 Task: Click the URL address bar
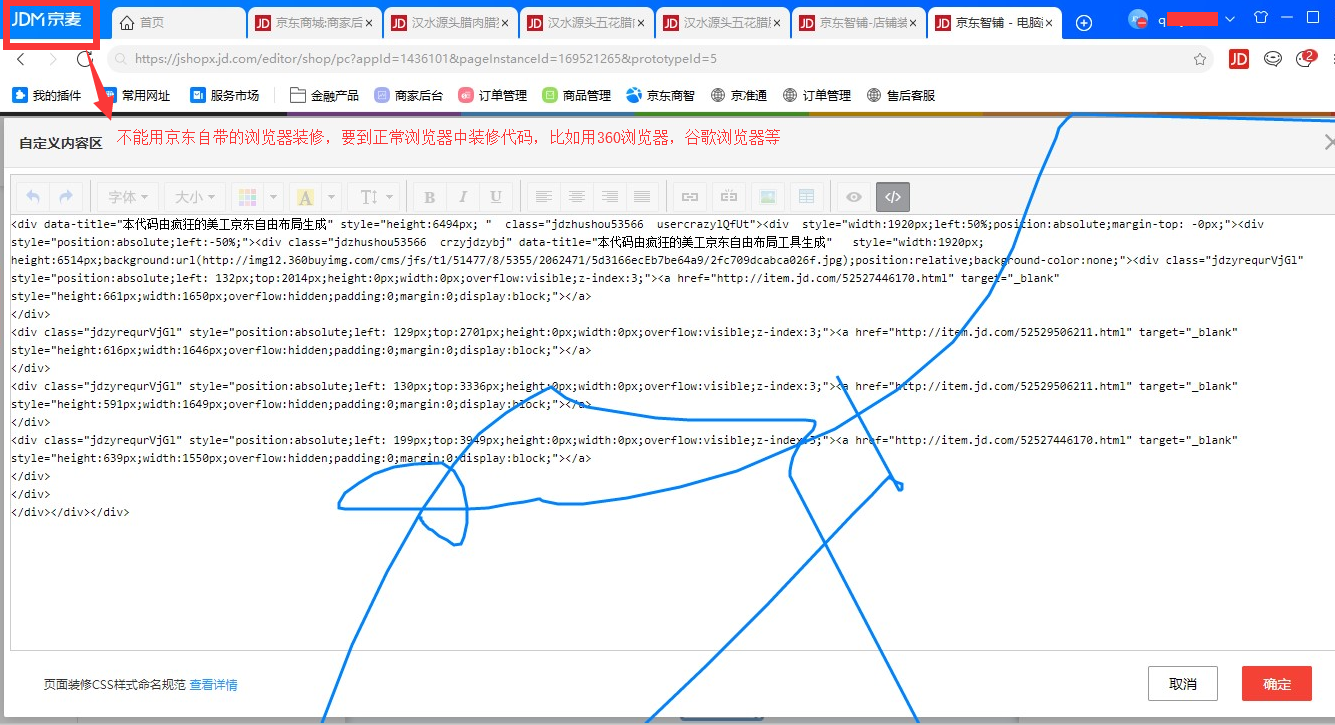pos(660,59)
